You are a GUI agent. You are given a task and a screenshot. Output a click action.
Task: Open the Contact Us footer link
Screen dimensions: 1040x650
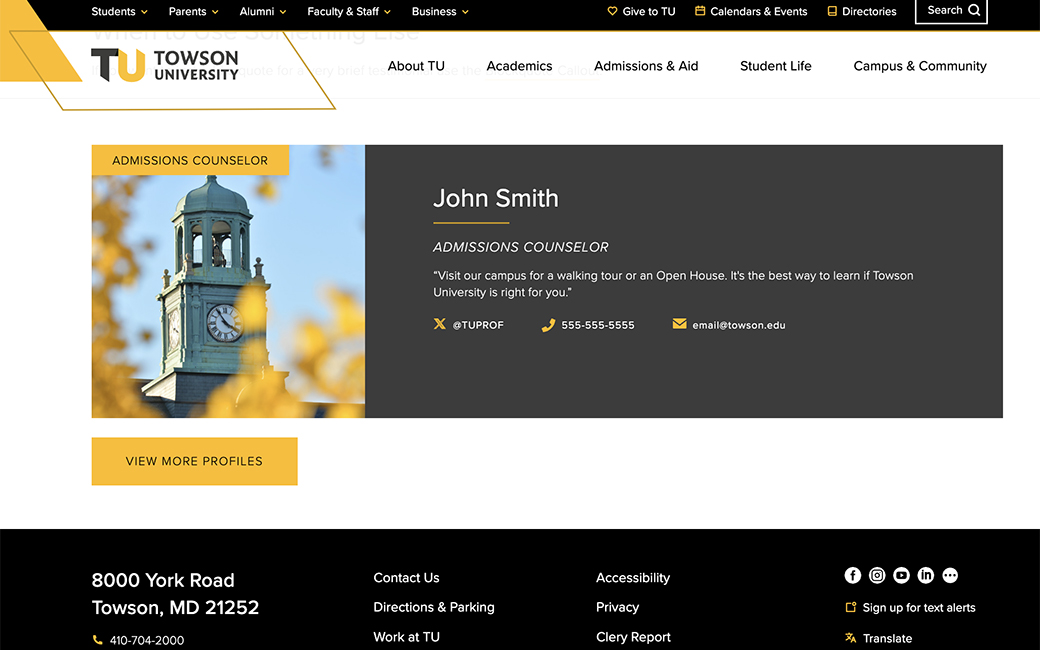(406, 578)
